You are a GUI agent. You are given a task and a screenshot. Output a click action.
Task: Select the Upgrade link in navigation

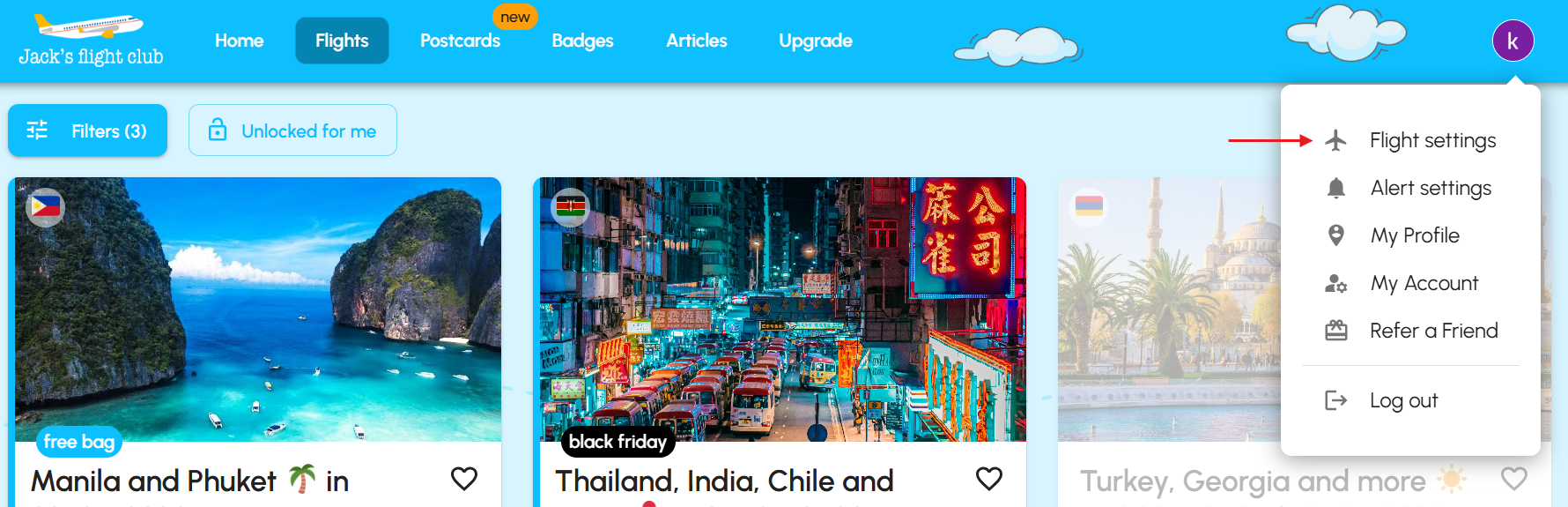pyautogui.click(x=816, y=41)
